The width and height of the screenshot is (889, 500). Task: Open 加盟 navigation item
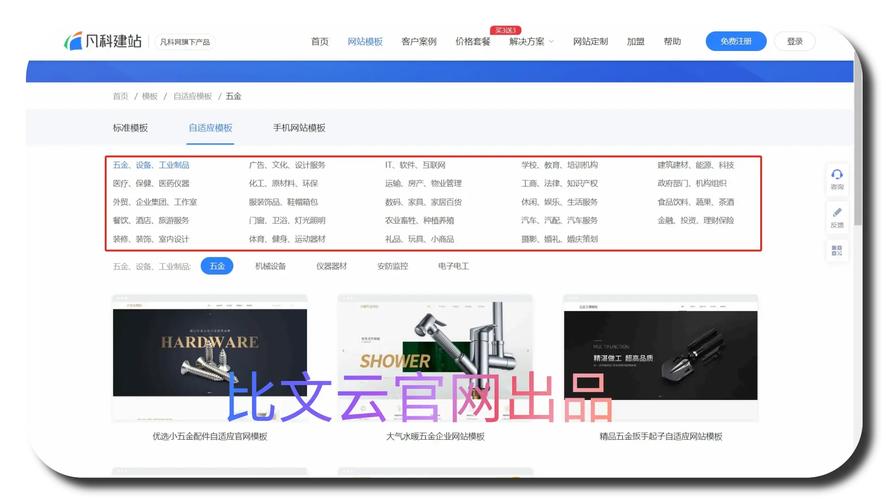[x=636, y=41]
